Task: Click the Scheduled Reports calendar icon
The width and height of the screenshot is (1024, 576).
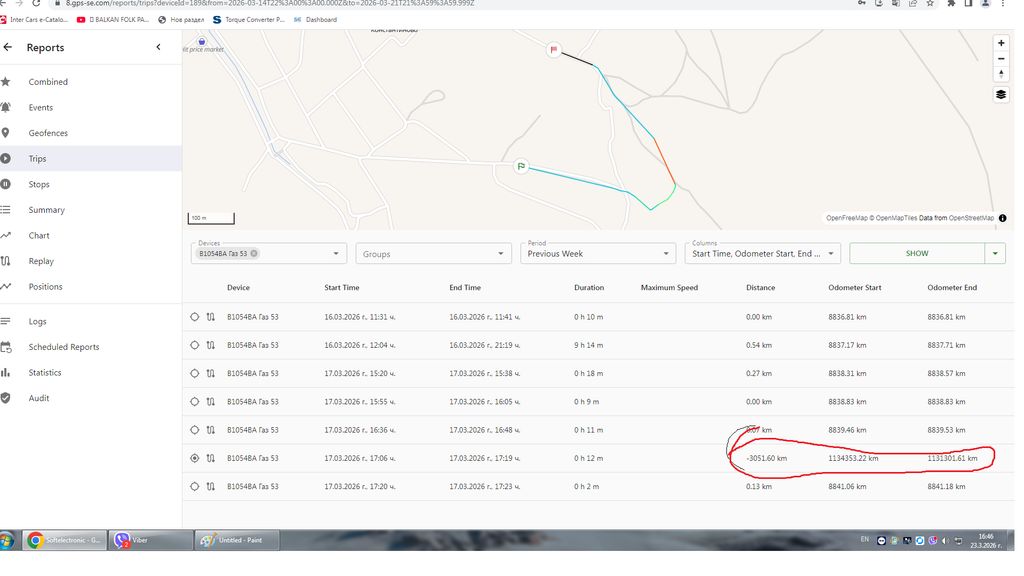Action: pos(6,347)
